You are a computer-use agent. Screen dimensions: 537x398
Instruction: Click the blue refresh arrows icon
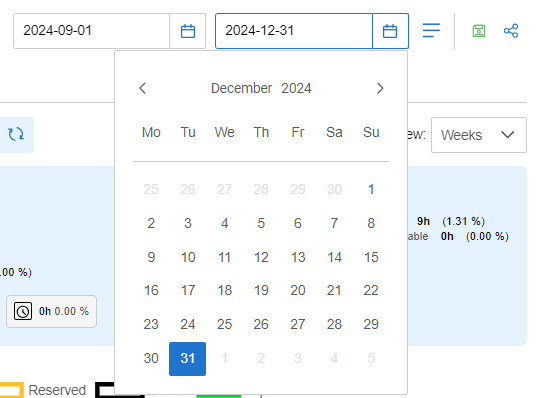pos(16,134)
